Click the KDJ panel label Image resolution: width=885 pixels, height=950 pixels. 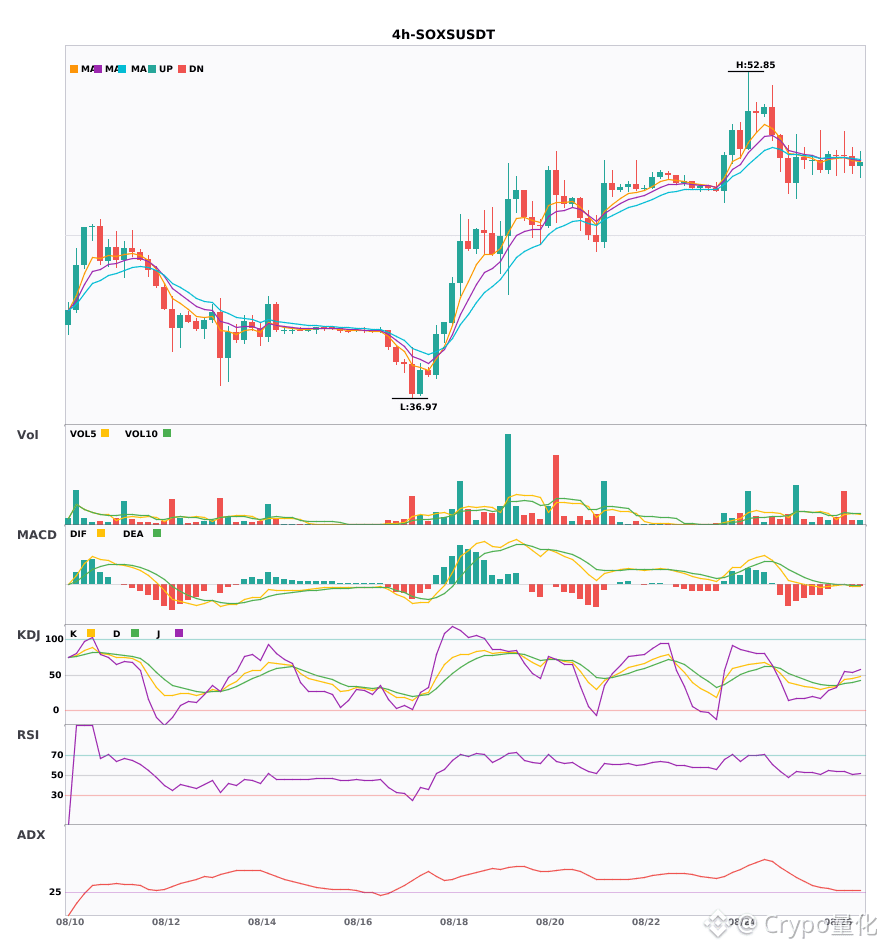(x=28, y=635)
